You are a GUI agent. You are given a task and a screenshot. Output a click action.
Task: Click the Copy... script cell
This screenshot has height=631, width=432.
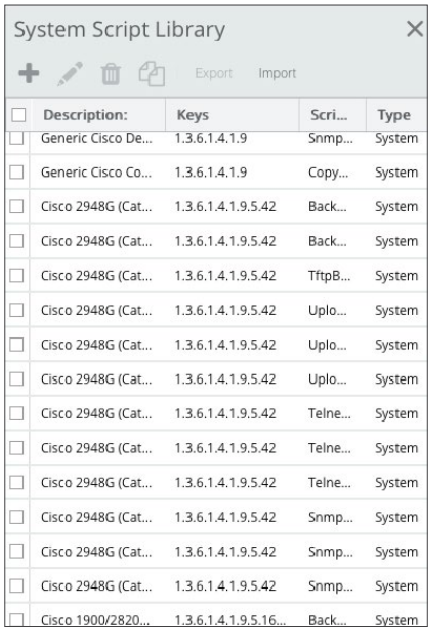(328, 172)
